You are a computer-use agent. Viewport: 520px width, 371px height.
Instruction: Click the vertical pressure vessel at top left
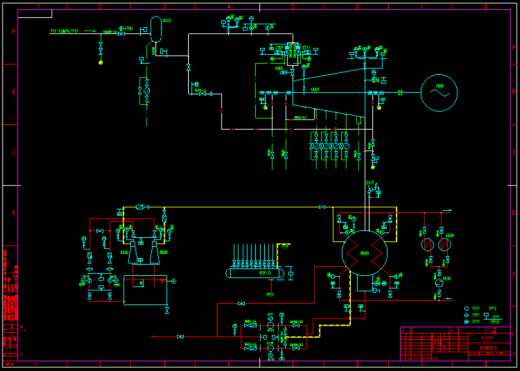(x=156, y=29)
